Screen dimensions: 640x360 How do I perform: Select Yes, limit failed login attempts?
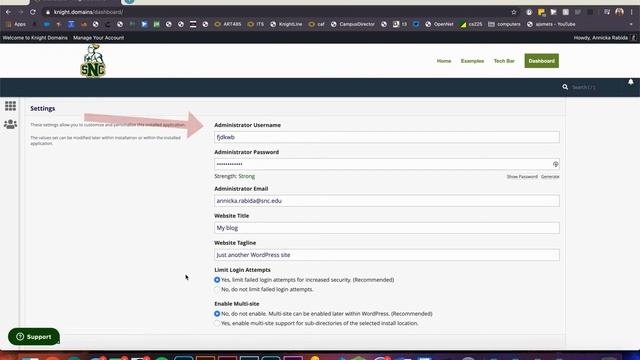pyautogui.click(x=217, y=280)
